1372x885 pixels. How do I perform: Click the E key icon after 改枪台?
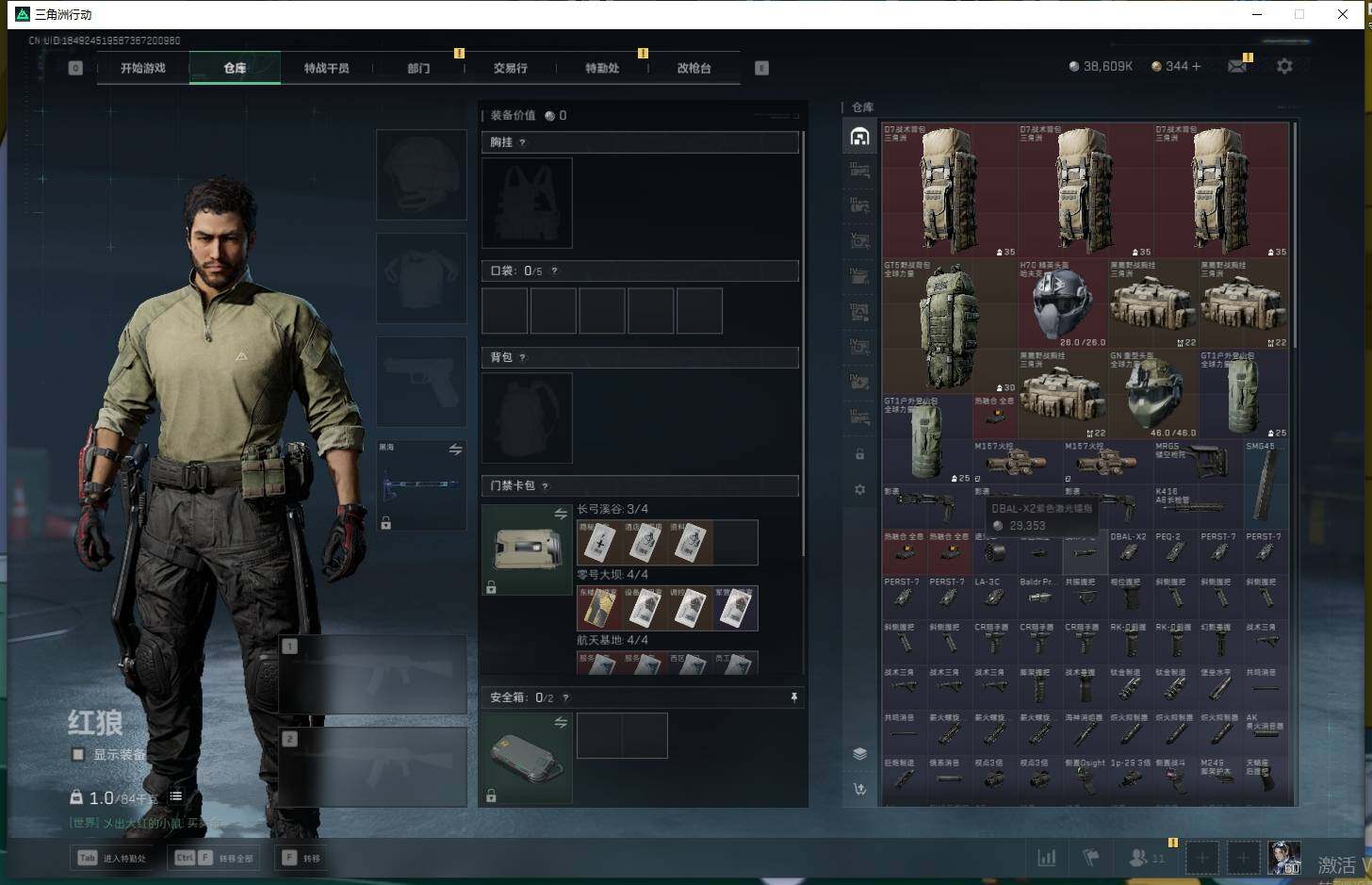tap(761, 68)
